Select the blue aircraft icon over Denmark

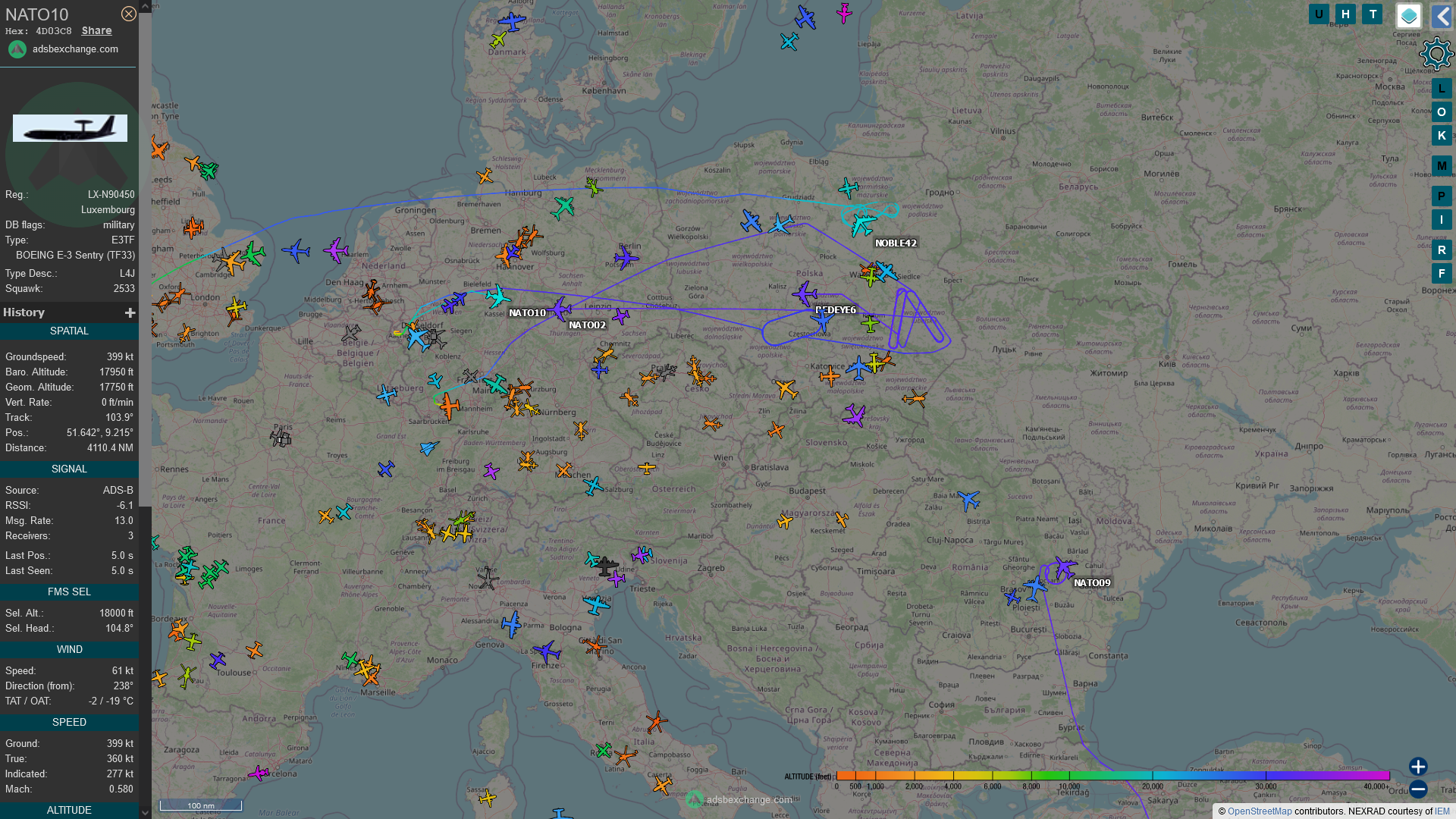pyautogui.click(x=512, y=20)
